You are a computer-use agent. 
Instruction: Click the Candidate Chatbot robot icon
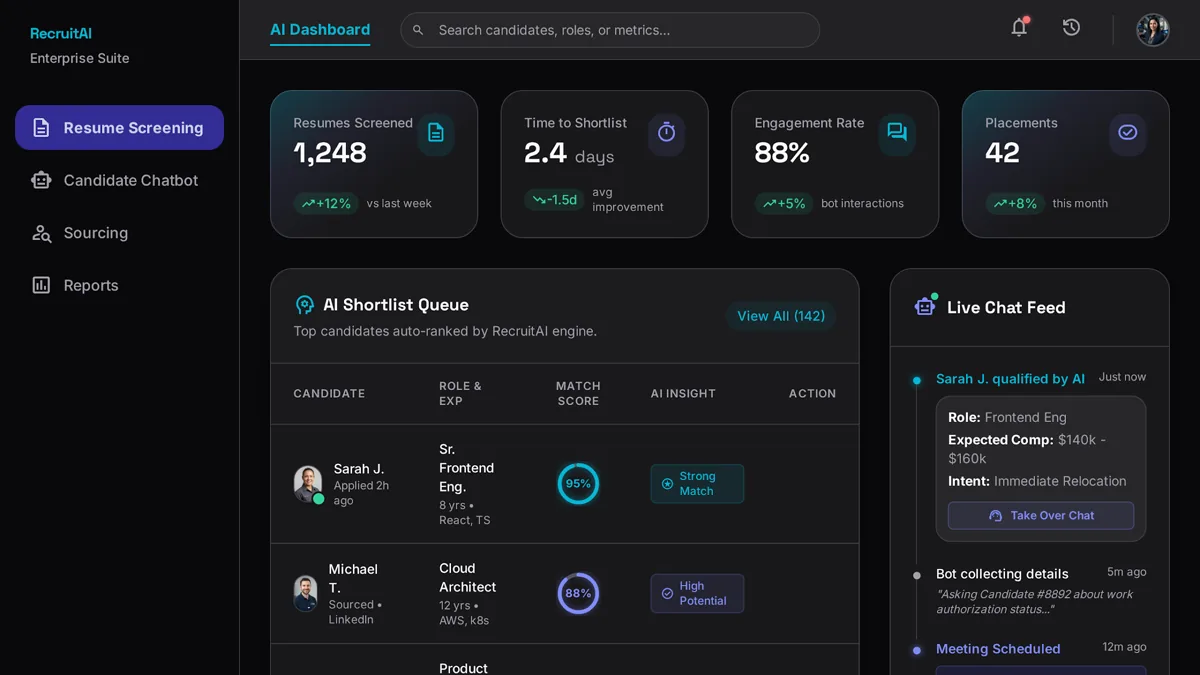pyautogui.click(x=41, y=180)
